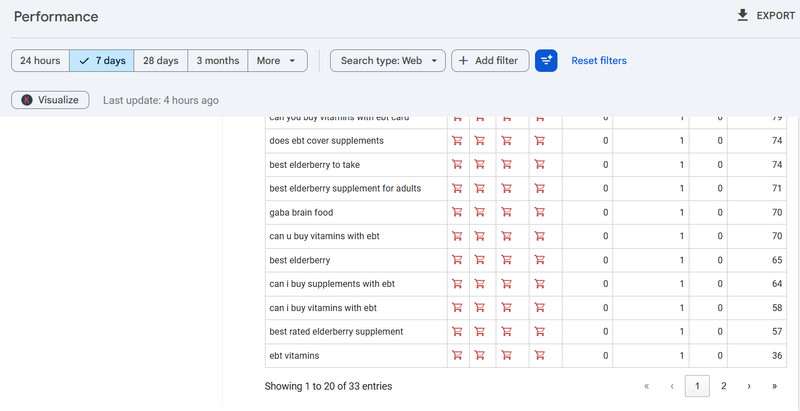The height and width of the screenshot is (411, 800).
Task: Click query 'does ebt cover supplements'
Action: (x=327, y=141)
